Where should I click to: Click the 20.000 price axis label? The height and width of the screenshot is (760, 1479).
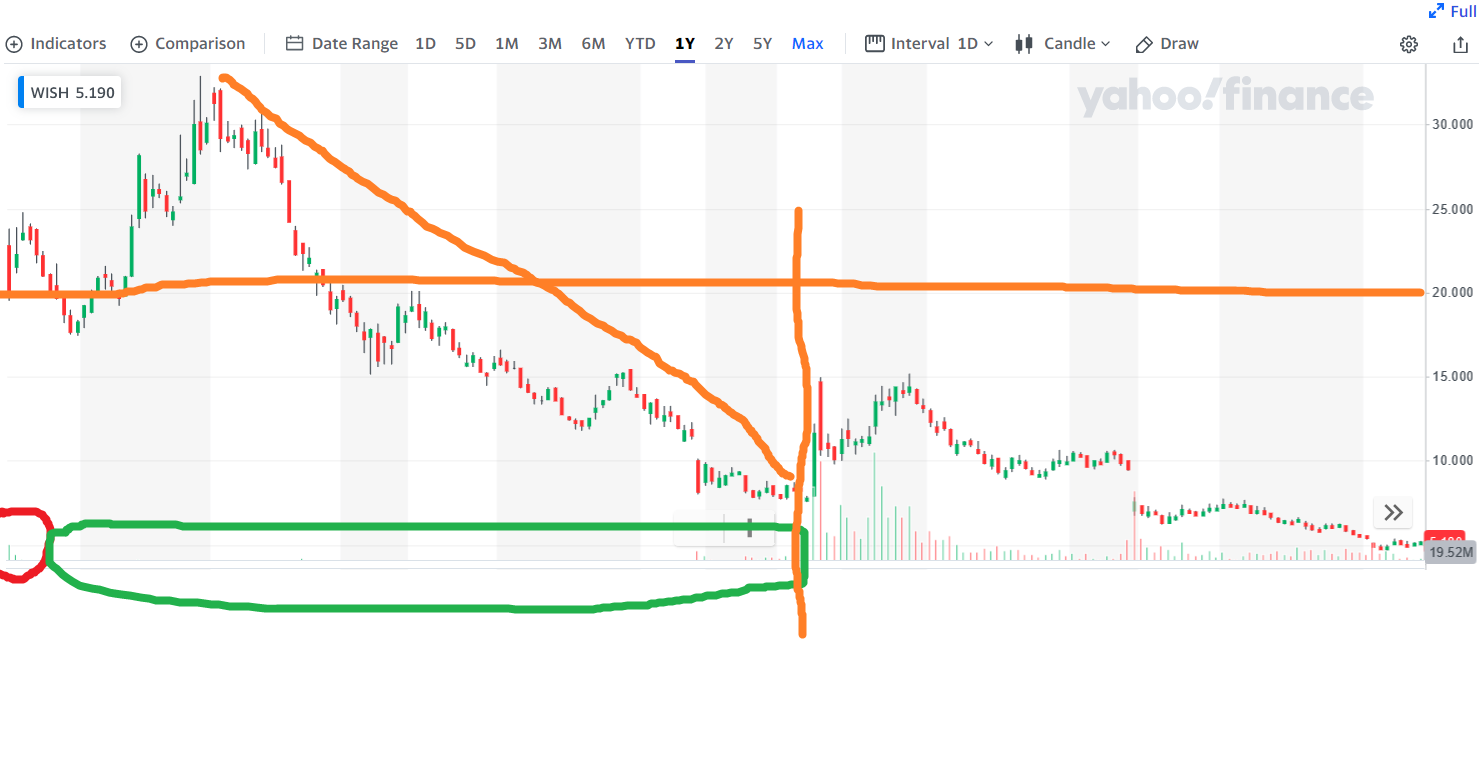1452,292
